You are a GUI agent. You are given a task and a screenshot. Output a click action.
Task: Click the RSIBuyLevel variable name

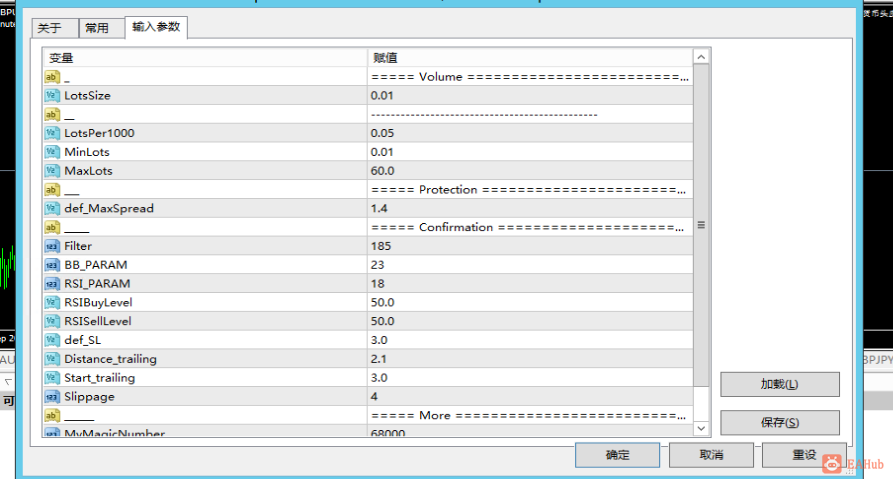98,302
